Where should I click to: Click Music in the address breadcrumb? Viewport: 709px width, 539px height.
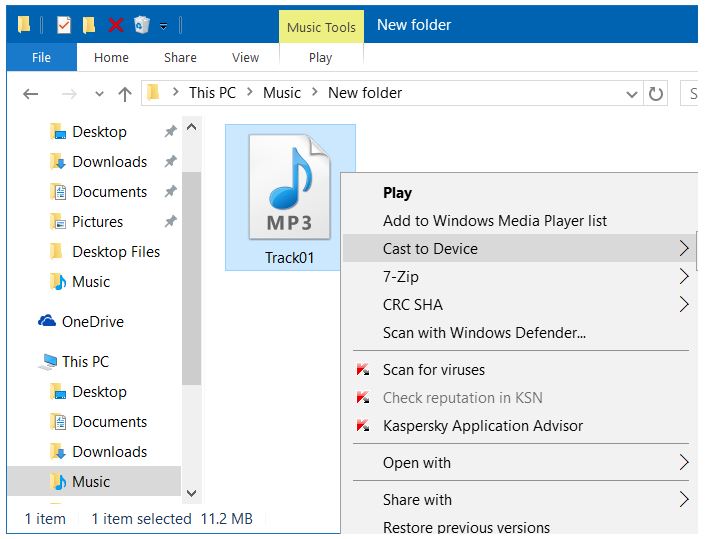click(282, 93)
